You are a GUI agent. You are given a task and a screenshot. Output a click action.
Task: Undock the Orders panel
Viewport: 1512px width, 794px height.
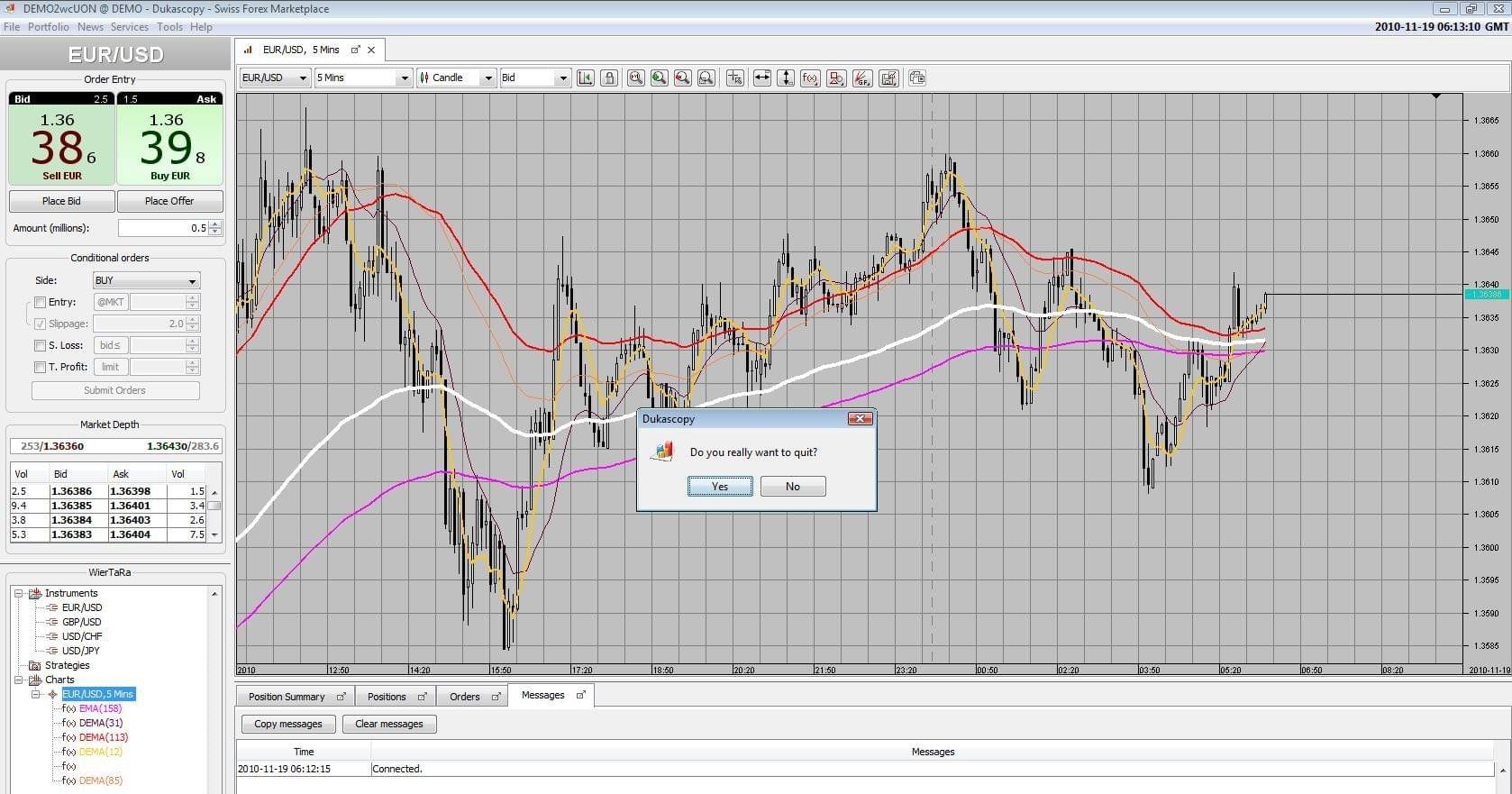[496, 697]
